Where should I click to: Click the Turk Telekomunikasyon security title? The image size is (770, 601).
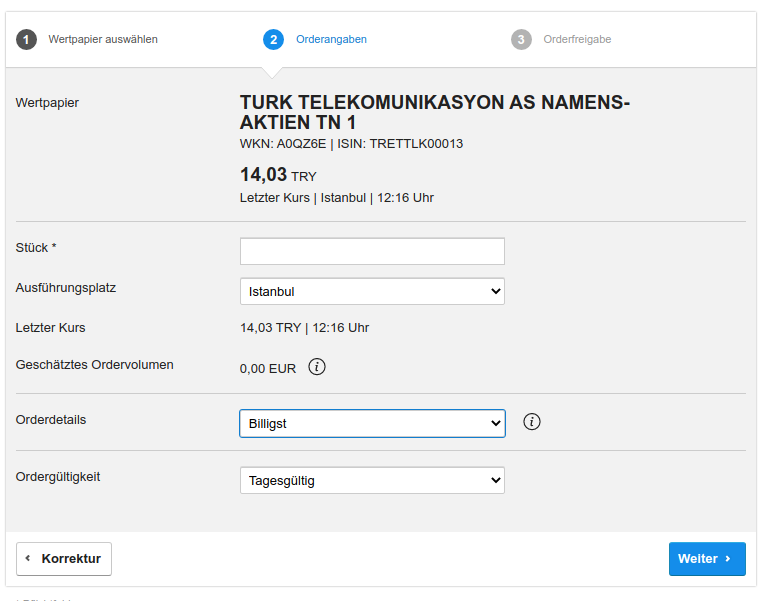coord(435,112)
